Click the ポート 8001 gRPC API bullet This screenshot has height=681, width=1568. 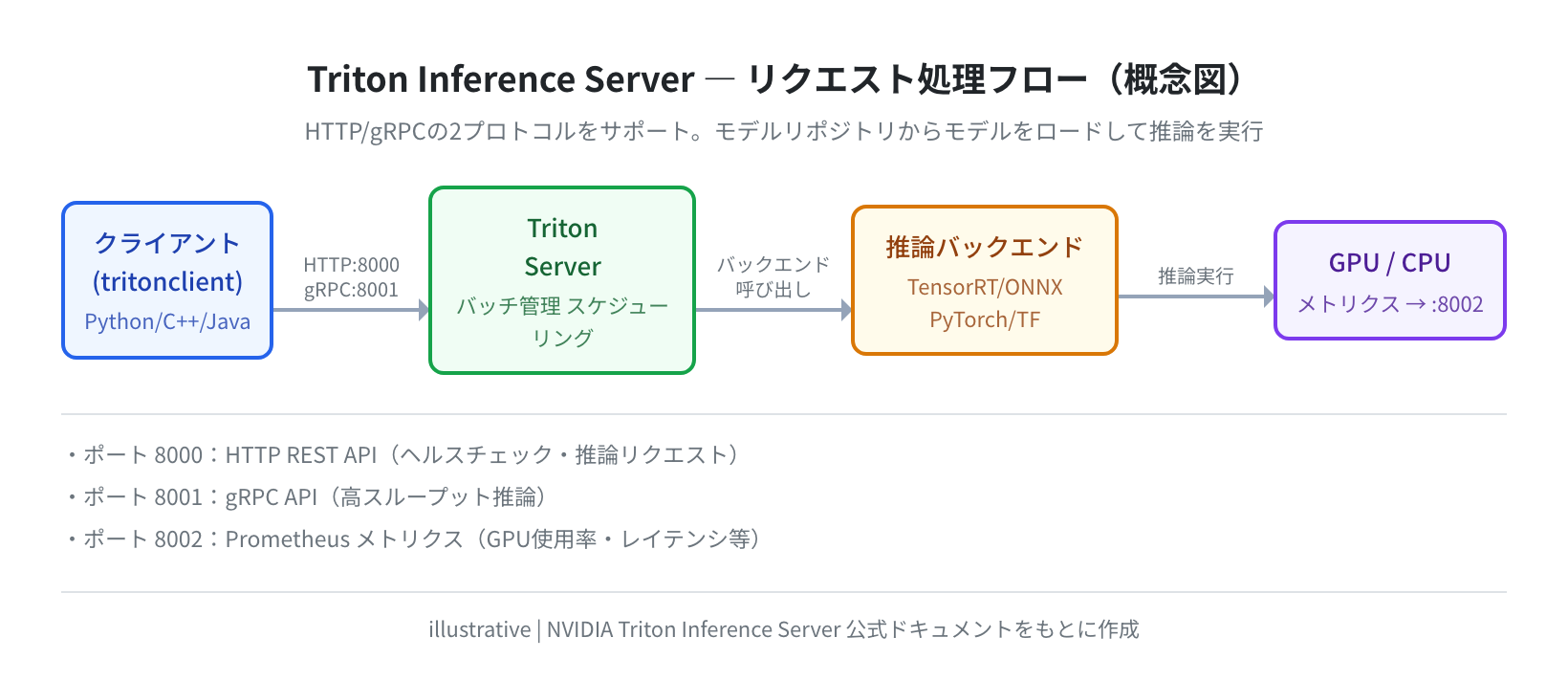(x=306, y=497)
